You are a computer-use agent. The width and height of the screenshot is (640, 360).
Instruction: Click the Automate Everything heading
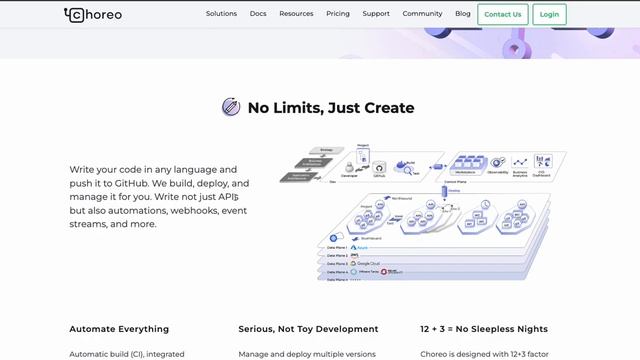(119, 329)
